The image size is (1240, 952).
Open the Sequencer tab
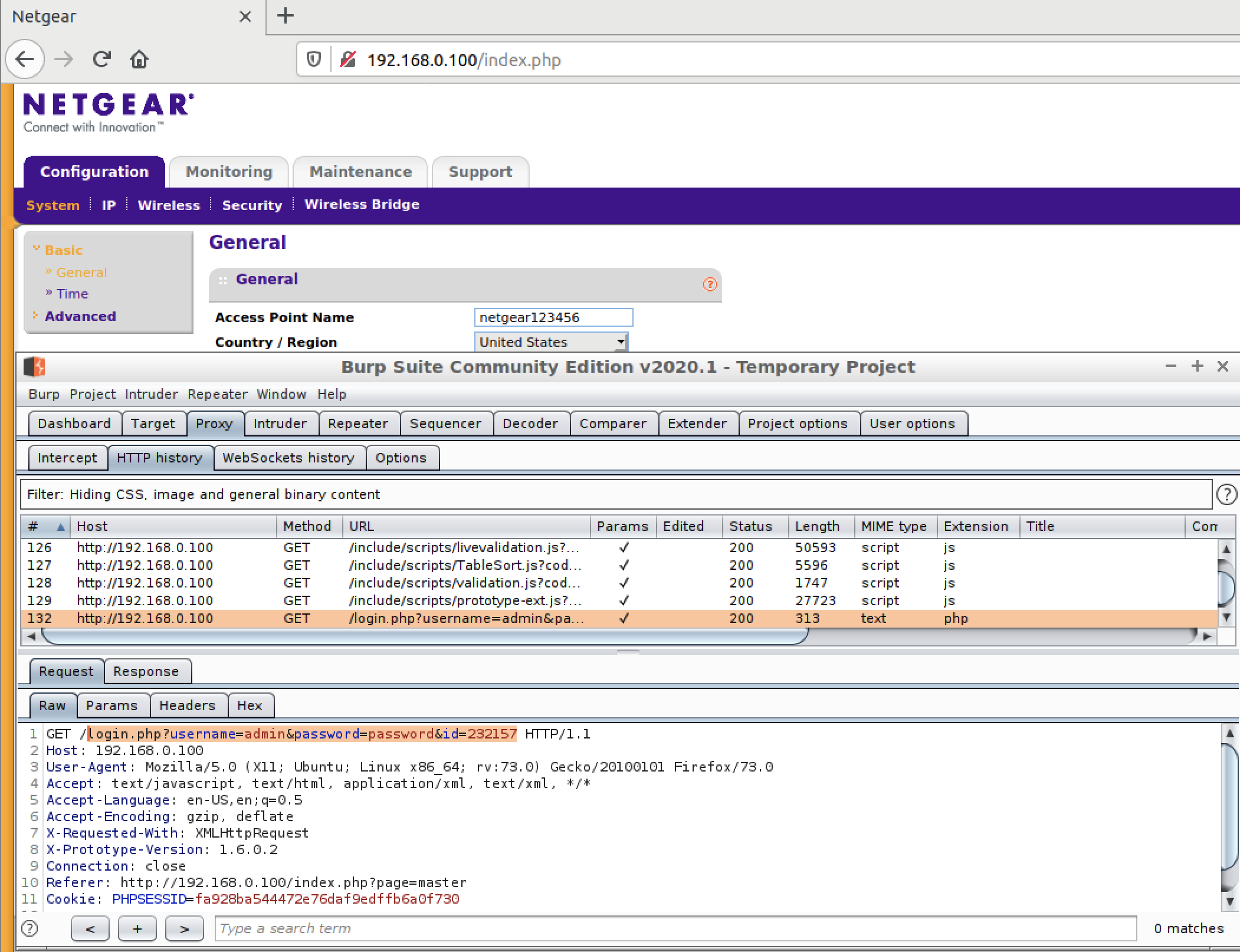(x=445, y=424)
